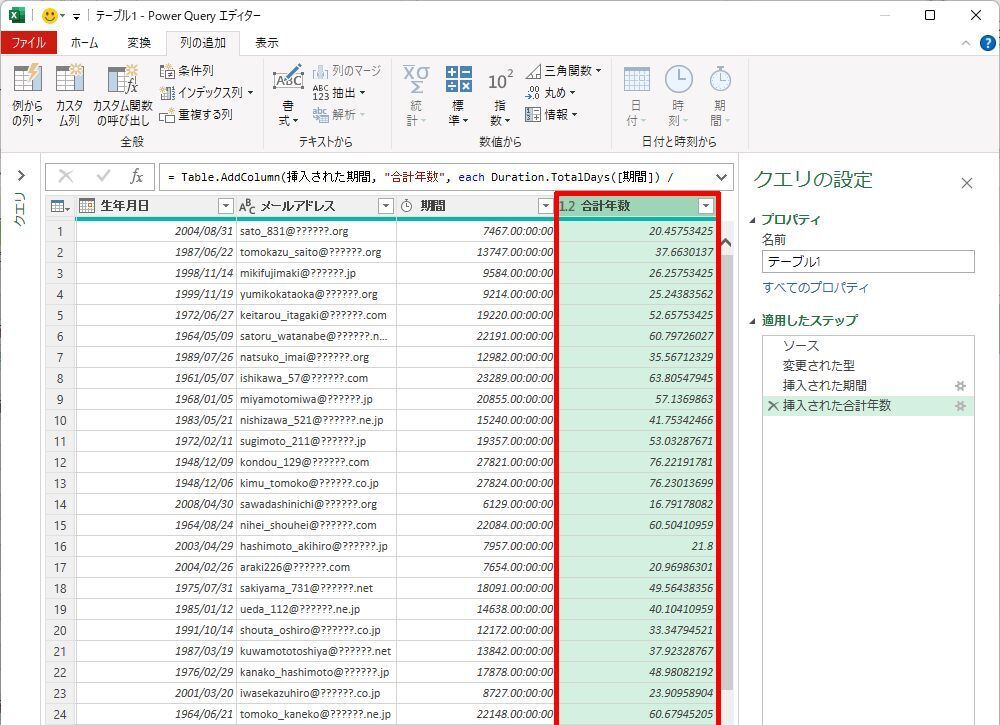Click 重複する列 (Duplicate Column) button
This screenshot has height=725, width=1000.
tap(196, 114)
